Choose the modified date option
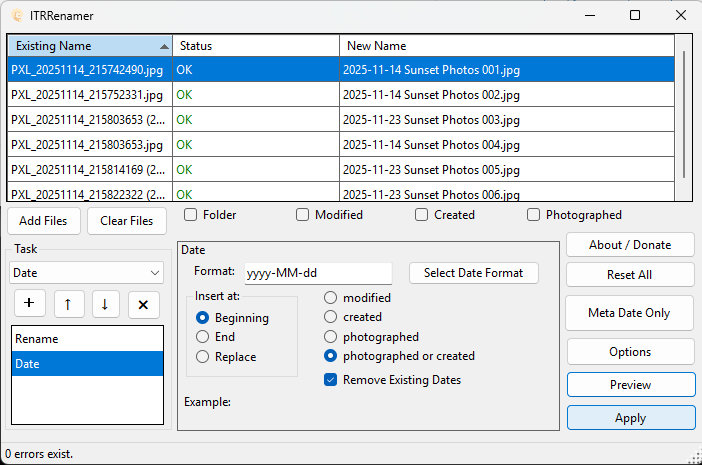The image size is (702, 465). (x=331, y=298)
